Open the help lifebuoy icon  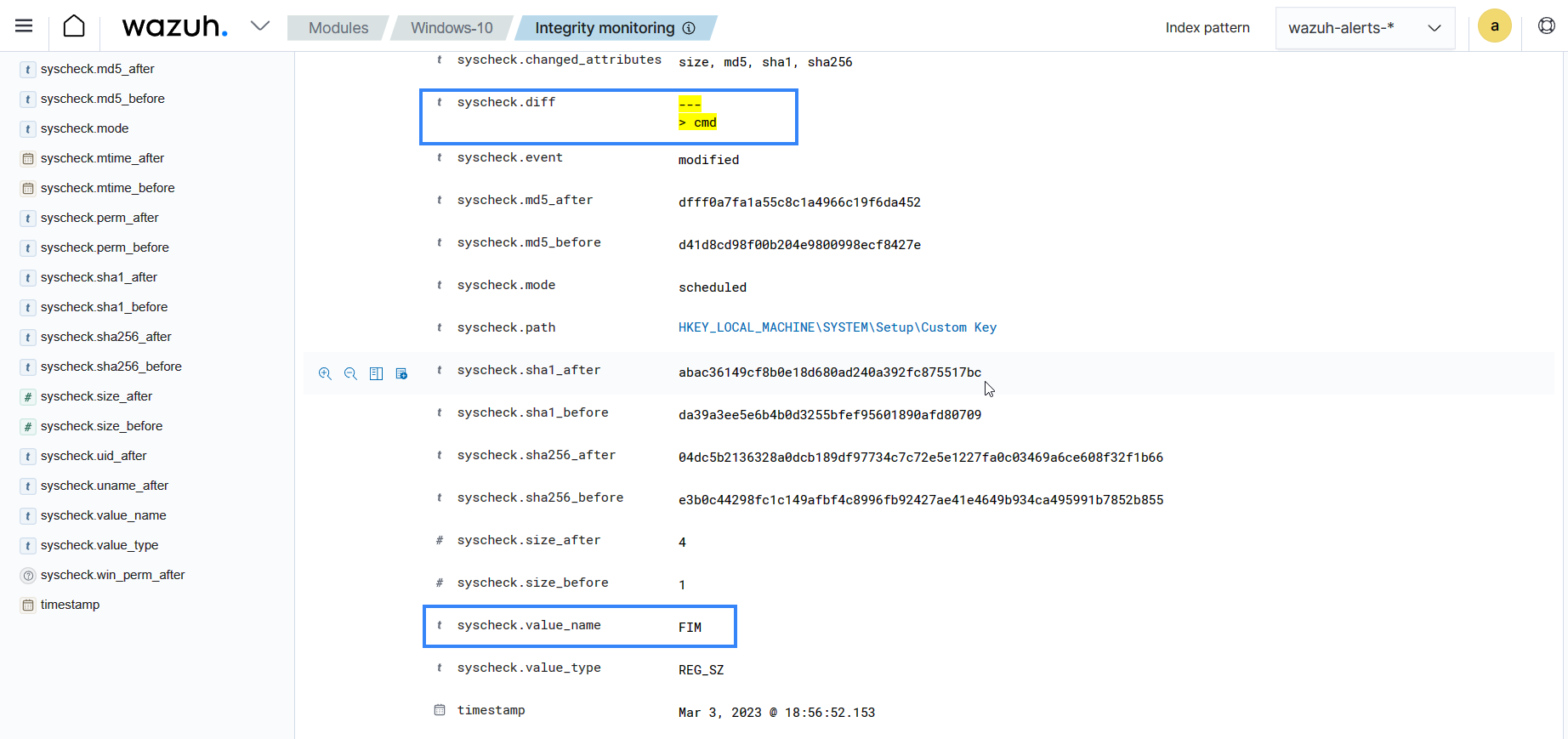tap(1547, 26)
